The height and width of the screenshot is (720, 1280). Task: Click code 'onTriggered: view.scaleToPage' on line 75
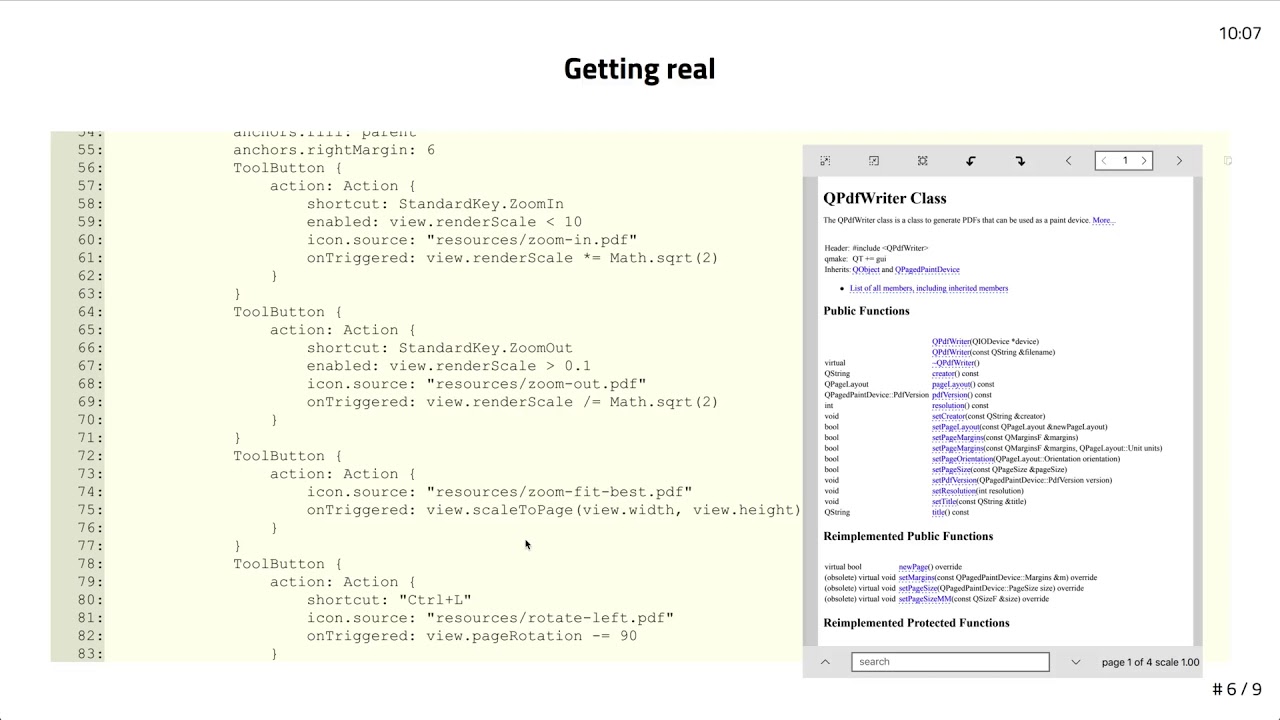(x=554, y=510)
